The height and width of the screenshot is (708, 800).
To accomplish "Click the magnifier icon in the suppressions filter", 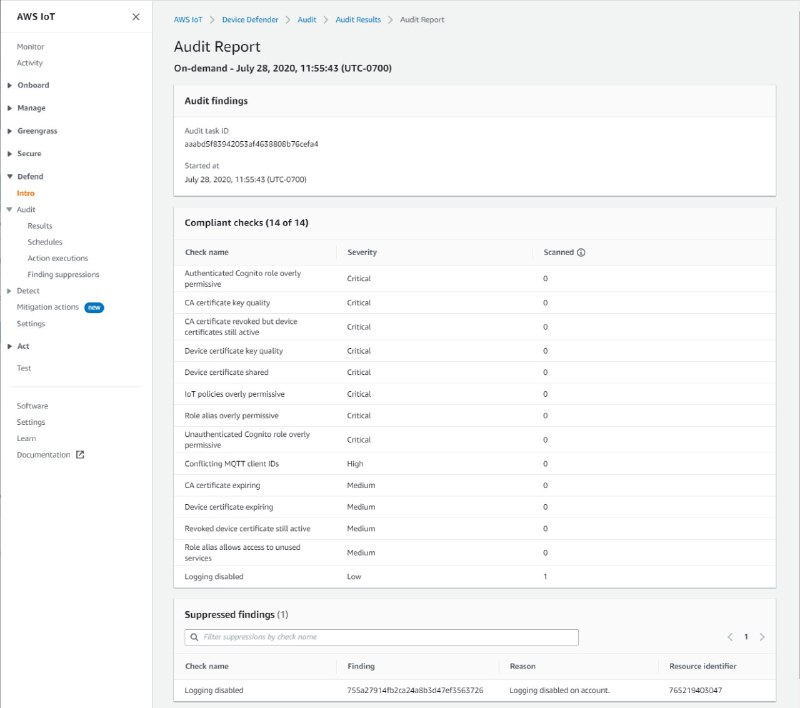I will pos(193,637).
